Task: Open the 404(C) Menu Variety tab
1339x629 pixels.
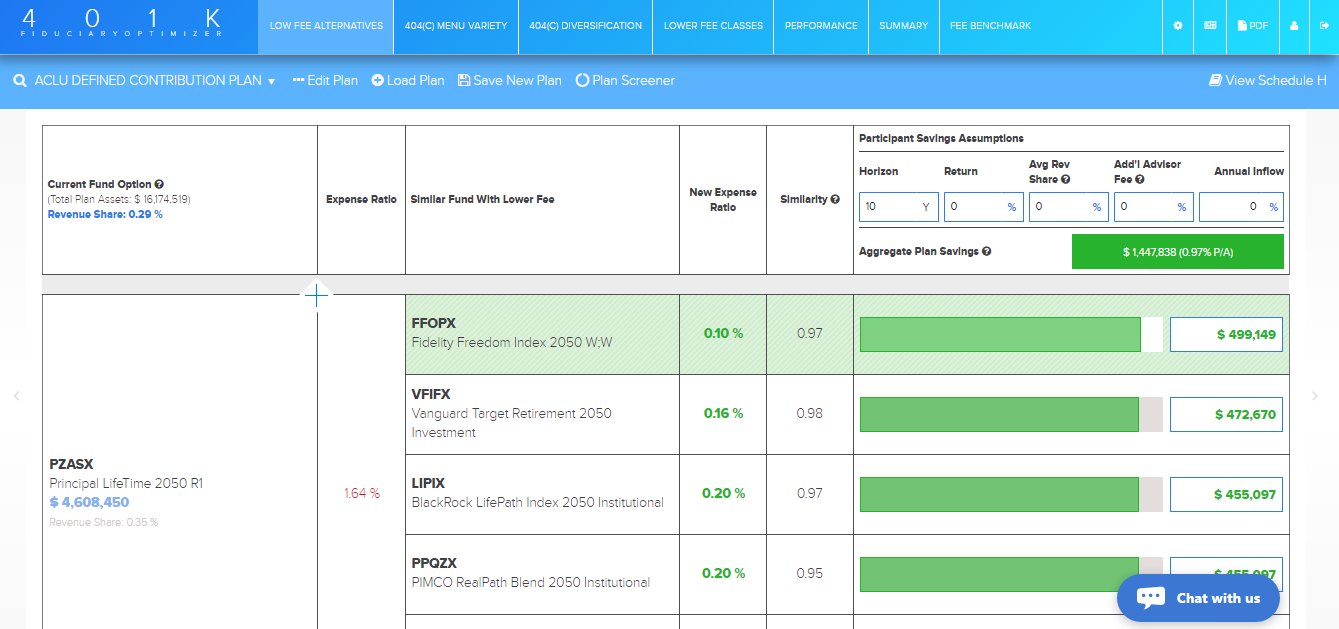Action: (456, 26)
